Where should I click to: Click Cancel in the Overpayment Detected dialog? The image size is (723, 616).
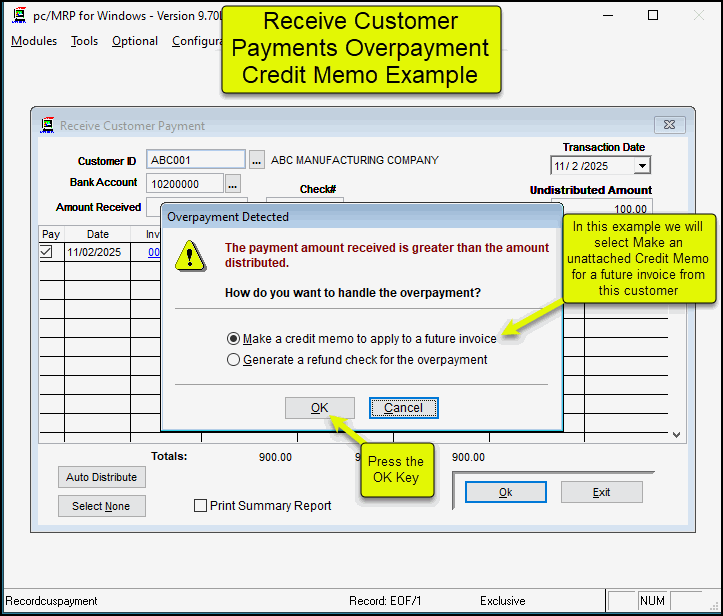pos(403,408)
